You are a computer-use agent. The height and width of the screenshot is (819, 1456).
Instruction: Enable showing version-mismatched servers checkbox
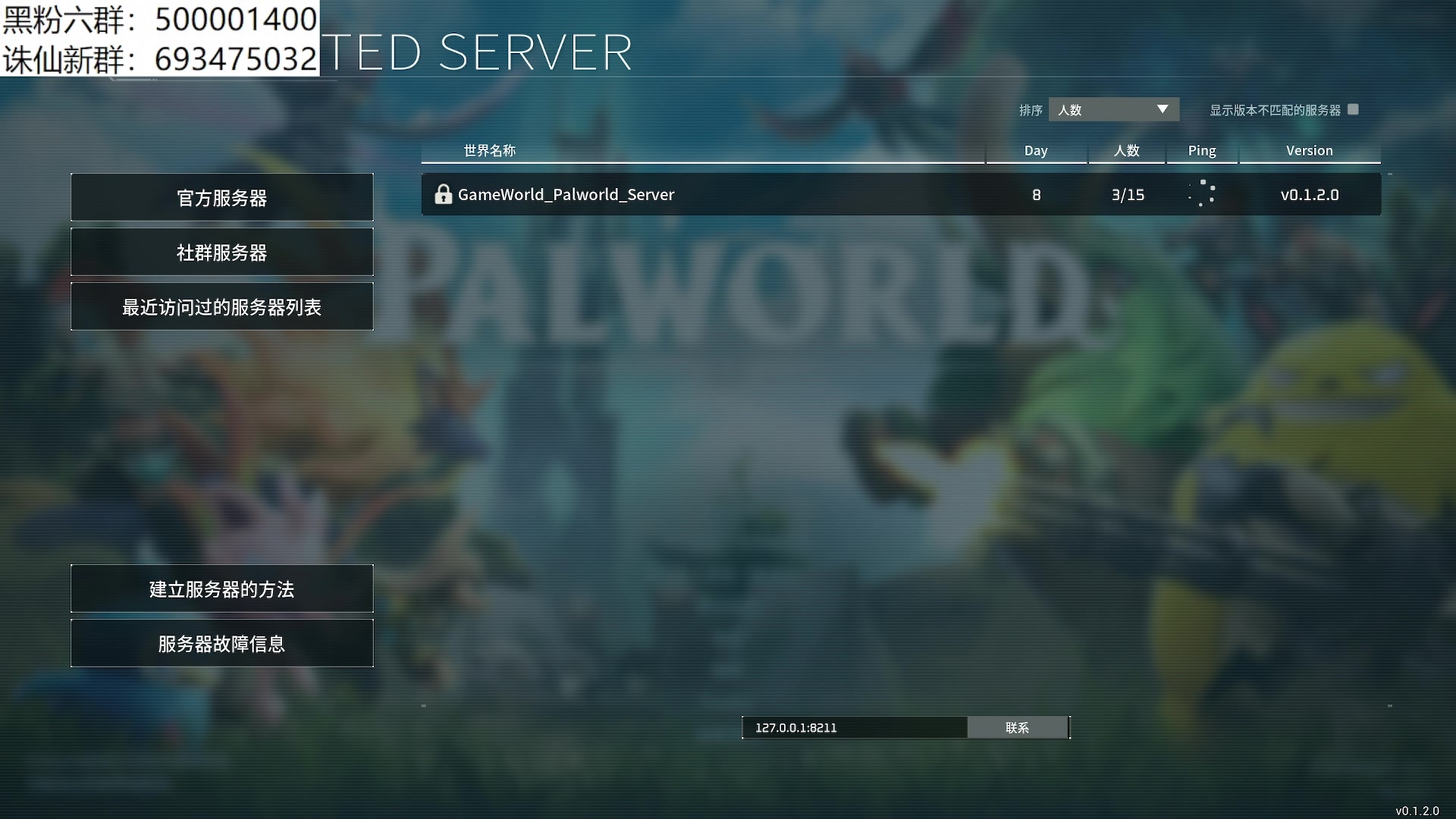click(1353, 109)
